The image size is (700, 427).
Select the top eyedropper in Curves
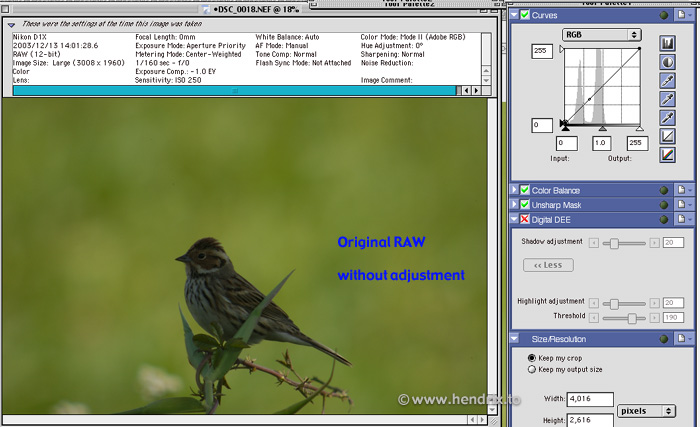point(667,81)
